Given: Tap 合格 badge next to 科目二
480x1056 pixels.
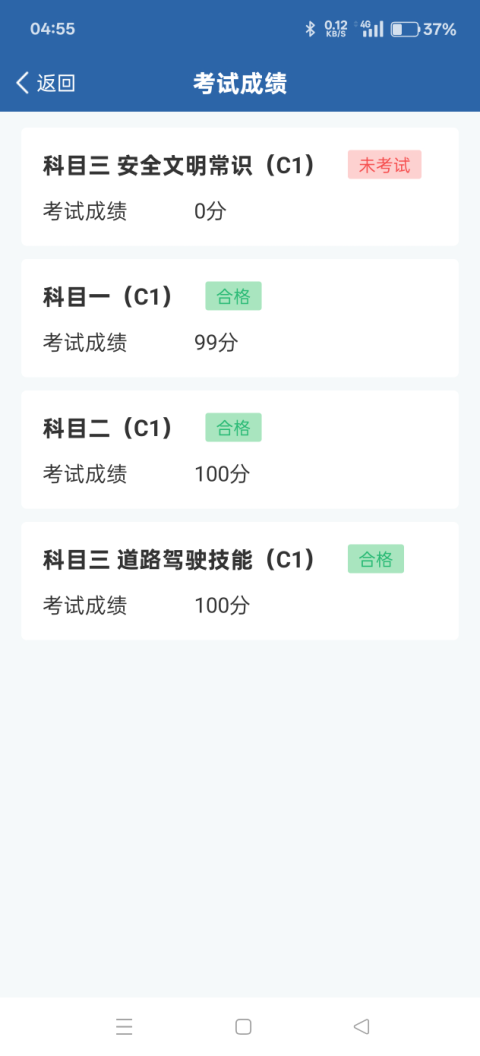Looking at the screenshot, I should coord(234,428).
